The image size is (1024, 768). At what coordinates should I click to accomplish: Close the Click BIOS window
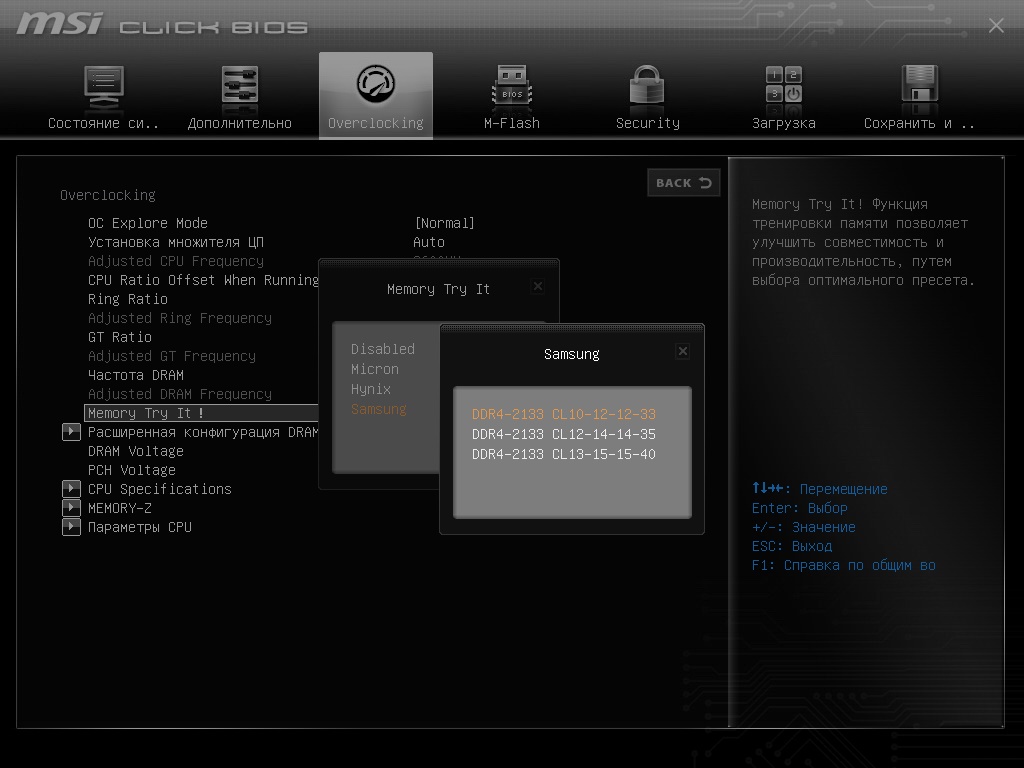pyautogui.click(x=996, y=25)
